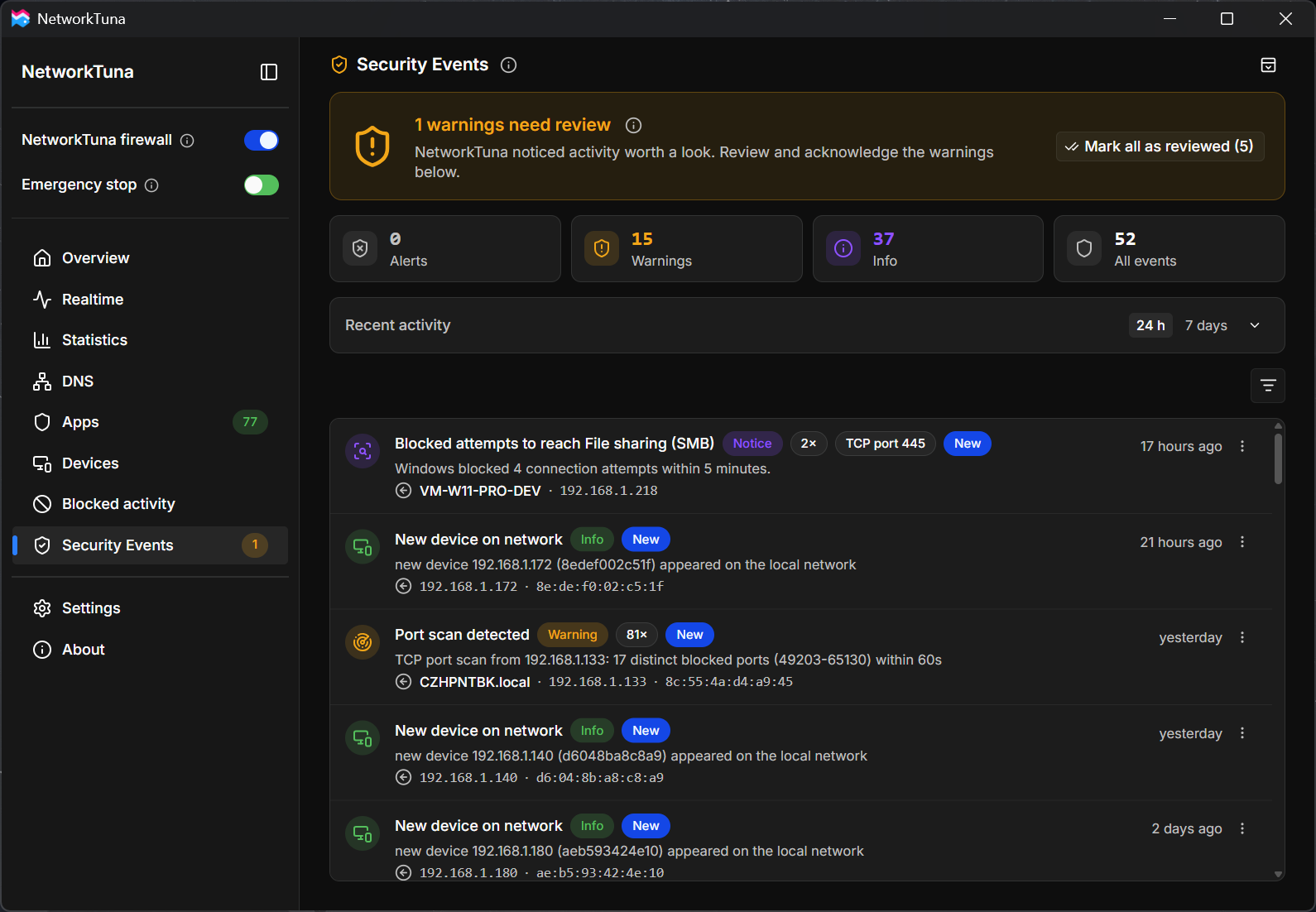The image size is (1316, 912).
Task: Click the archive icon in the header
Action: pos(1268,65)
